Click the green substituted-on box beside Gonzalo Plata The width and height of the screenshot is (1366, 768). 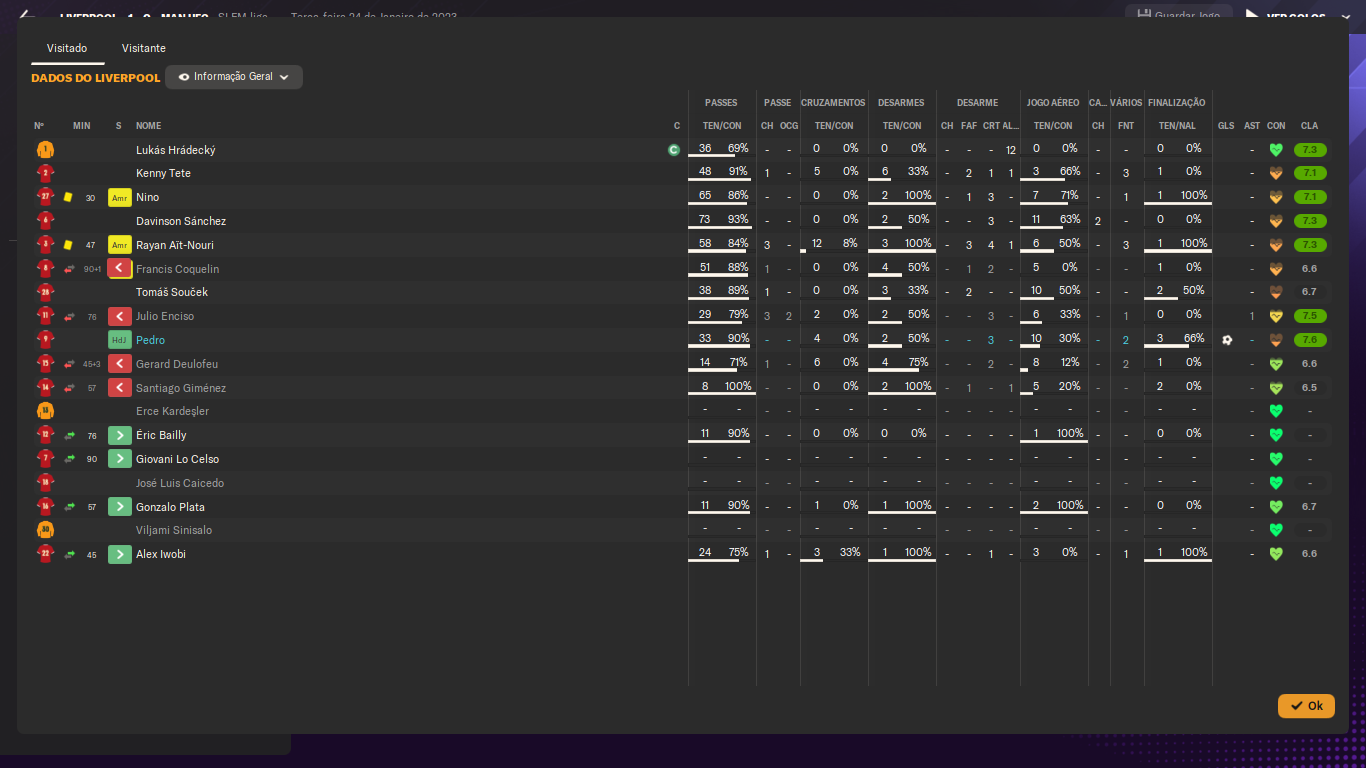click(x=120, y=507)
